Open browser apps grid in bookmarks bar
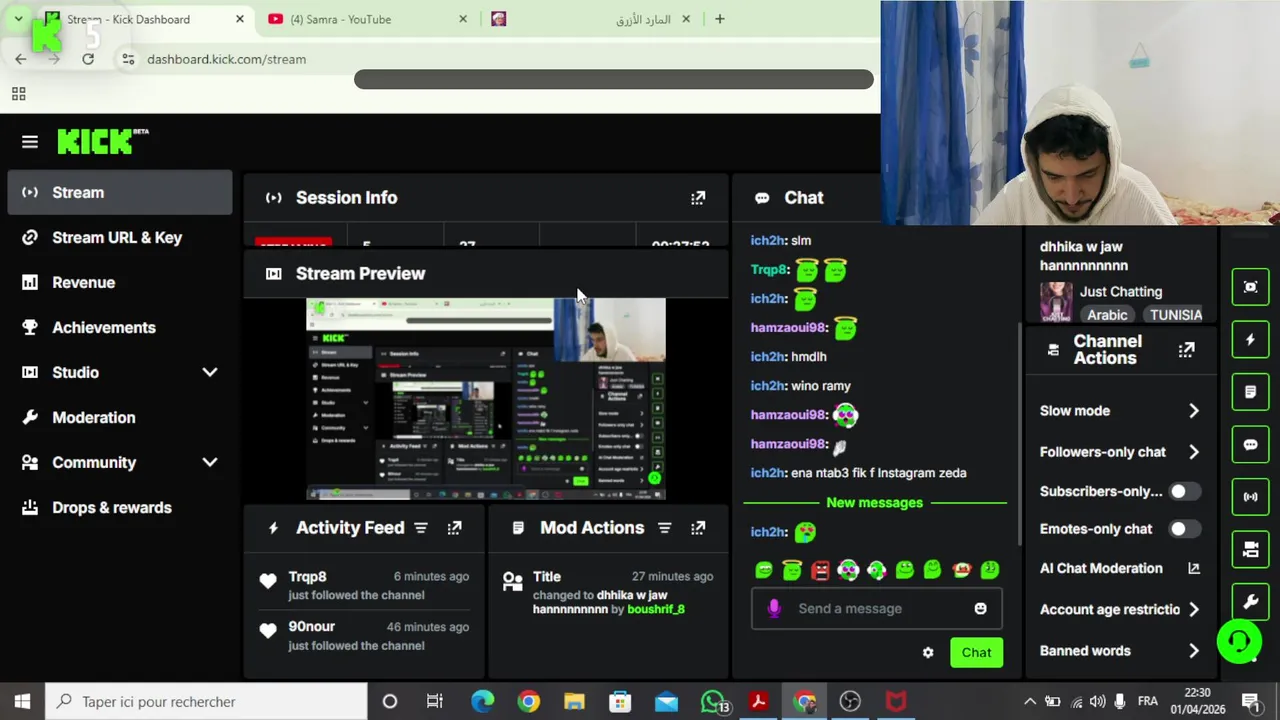The image size is (1280, 720). (x=18, y=94)
